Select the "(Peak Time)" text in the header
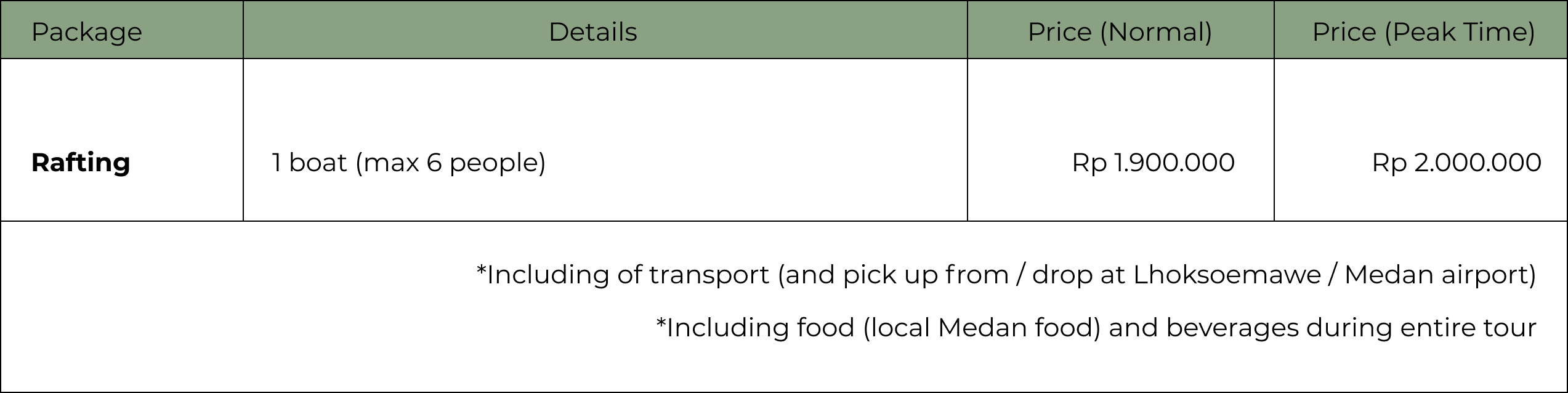 click(1459, 32)
